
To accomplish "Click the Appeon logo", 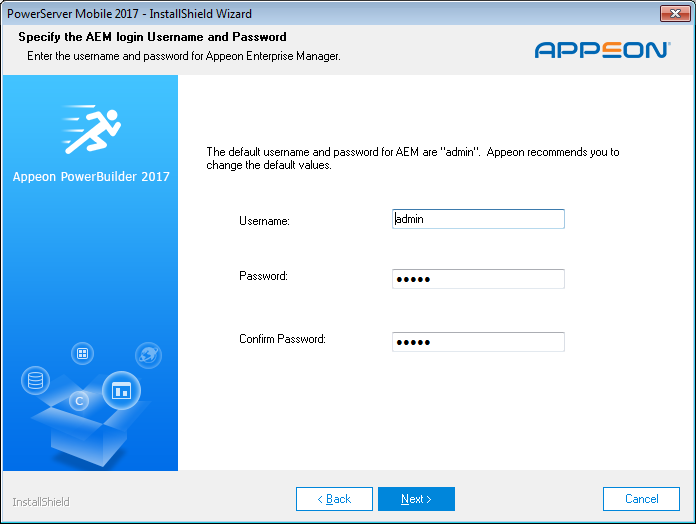I will click(602, 50).
